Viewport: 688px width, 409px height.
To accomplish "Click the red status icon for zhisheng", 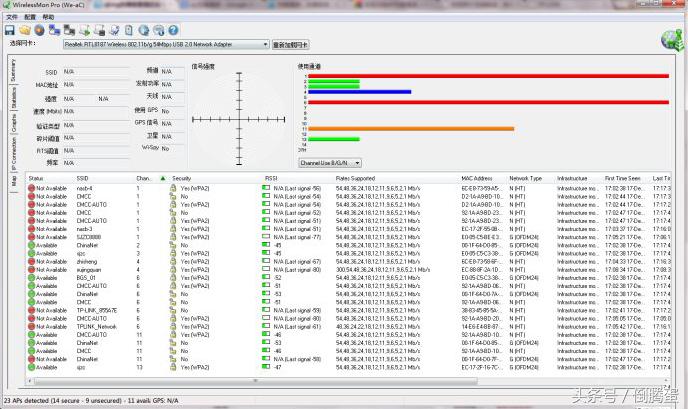I will [x=31, y=261].
